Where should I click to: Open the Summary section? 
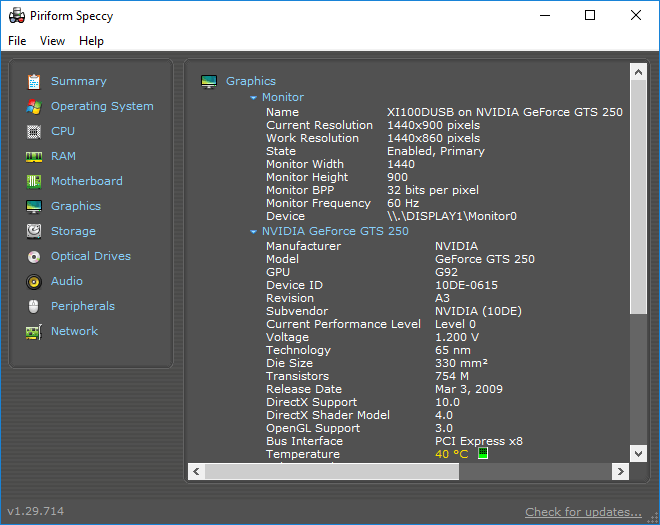(x=79, y=81)
